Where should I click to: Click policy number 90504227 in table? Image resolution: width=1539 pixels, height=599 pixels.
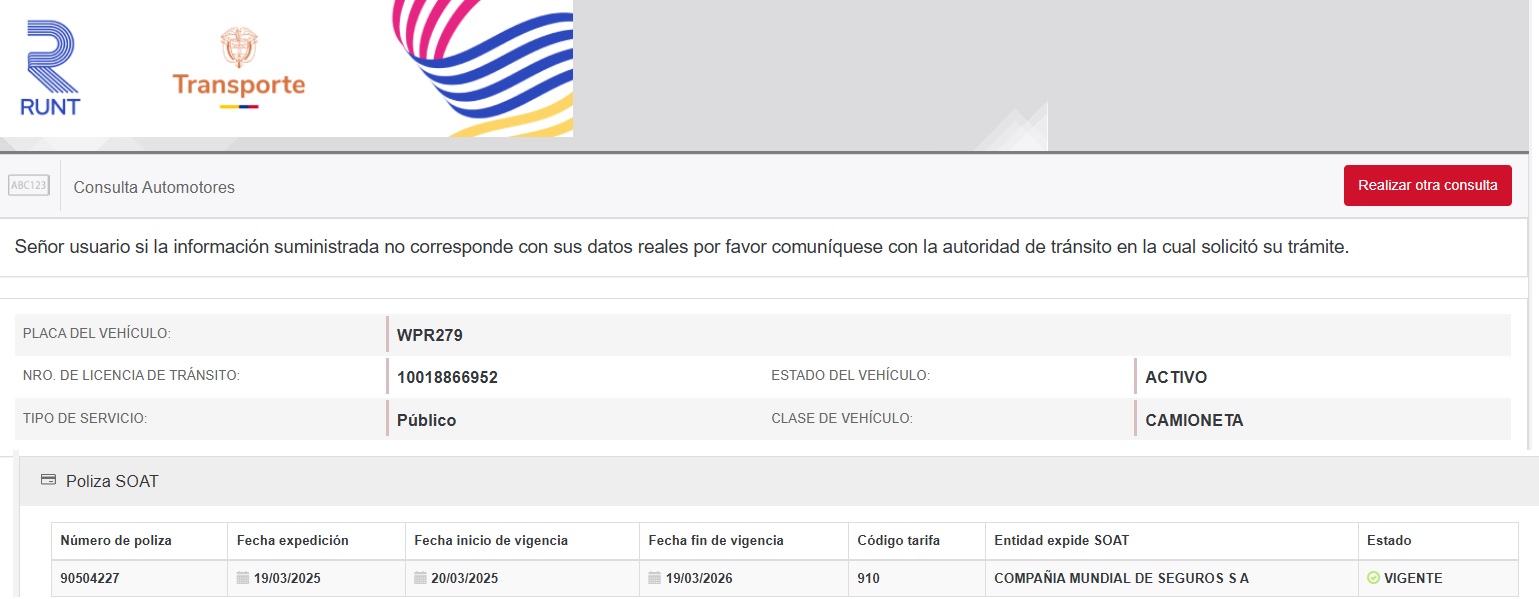coord(89,578)
